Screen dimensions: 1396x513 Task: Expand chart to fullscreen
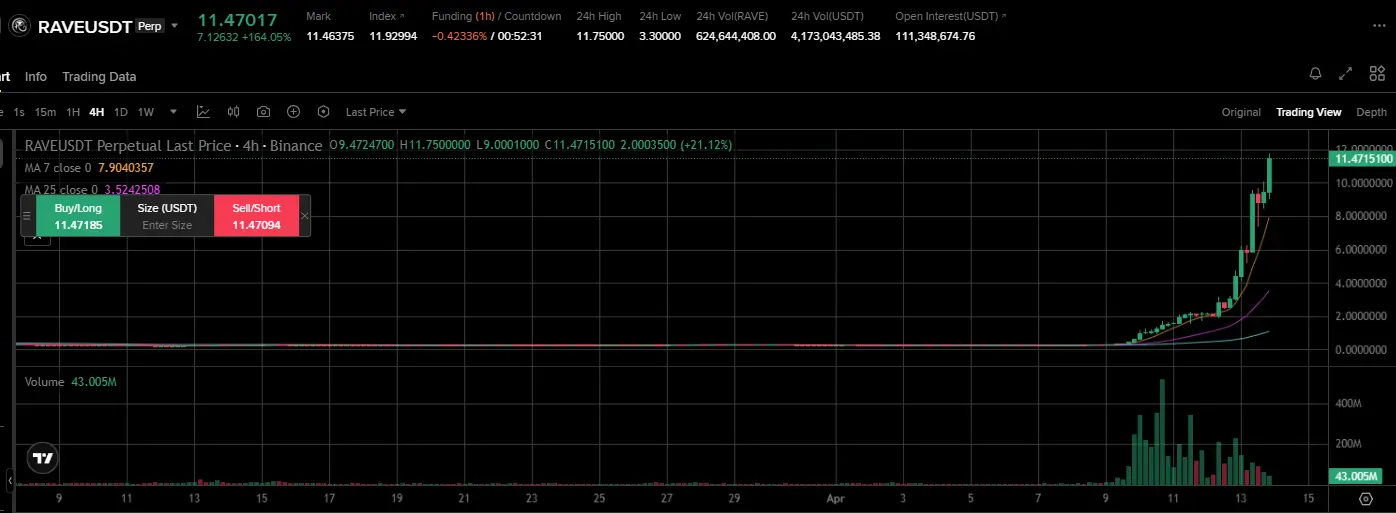(1346, 74)
